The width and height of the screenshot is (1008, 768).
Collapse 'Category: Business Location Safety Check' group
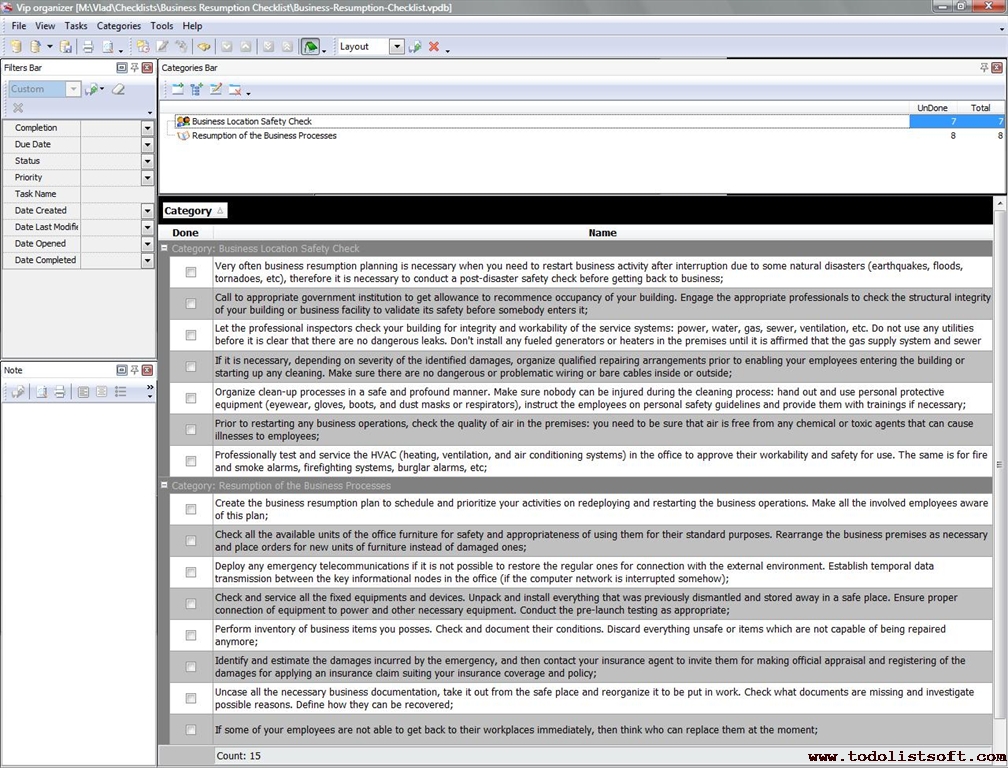click(165, 248)
